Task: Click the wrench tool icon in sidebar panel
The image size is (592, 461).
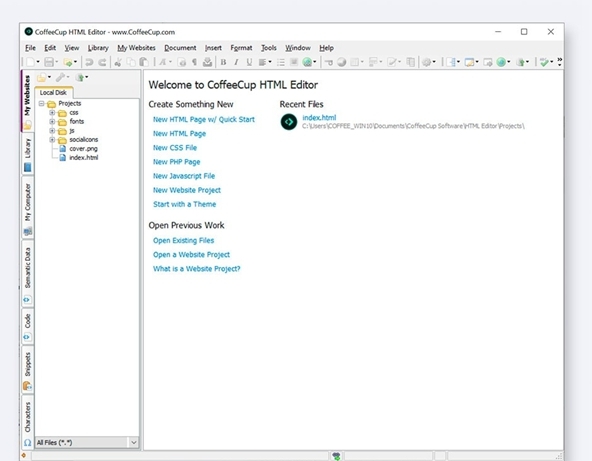Action: 60,77
